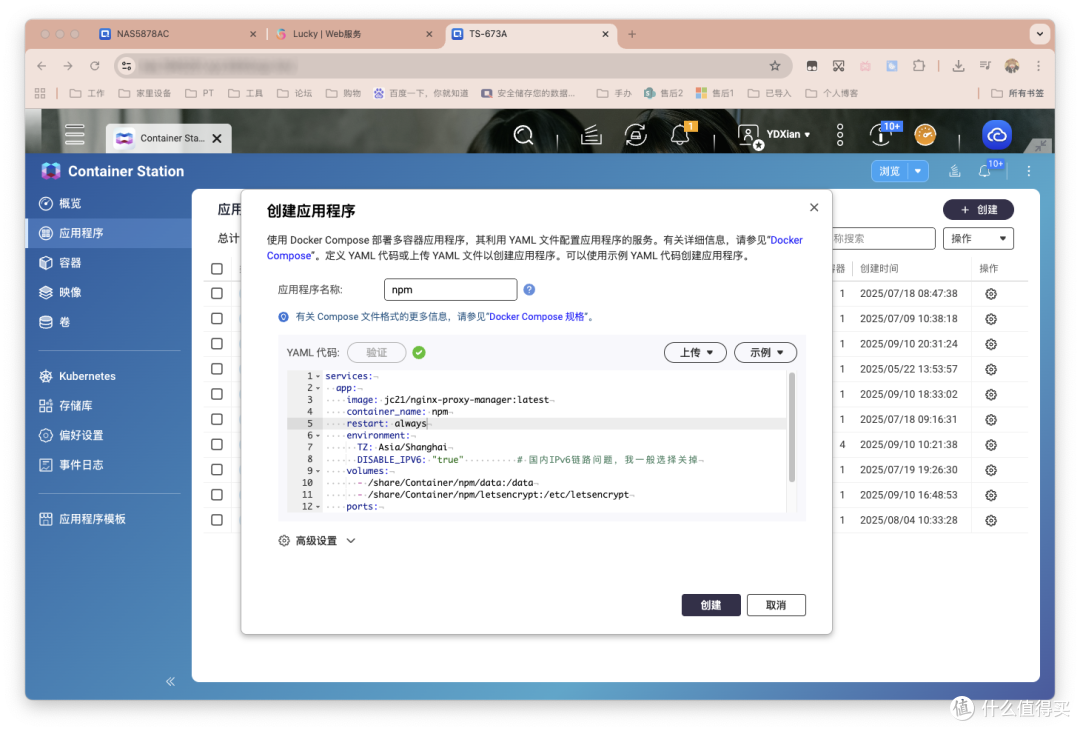Expand the 高级设置 advanced settings section
This screenshot has height=731, width=1080.
pyautogui.click(x=317, y=541)
